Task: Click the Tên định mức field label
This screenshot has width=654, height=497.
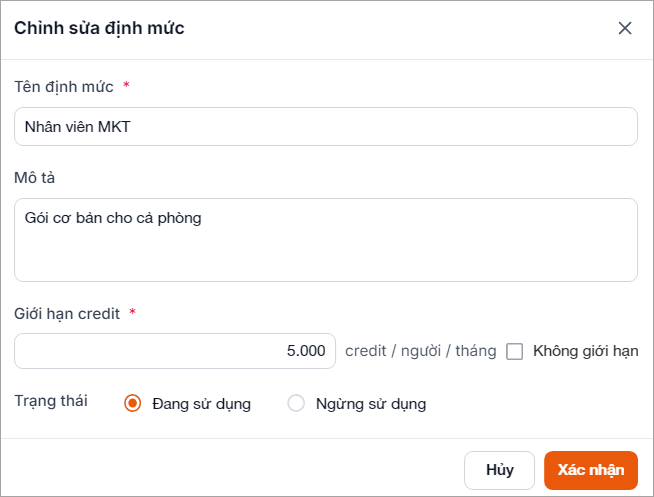Action: (64, 86)
